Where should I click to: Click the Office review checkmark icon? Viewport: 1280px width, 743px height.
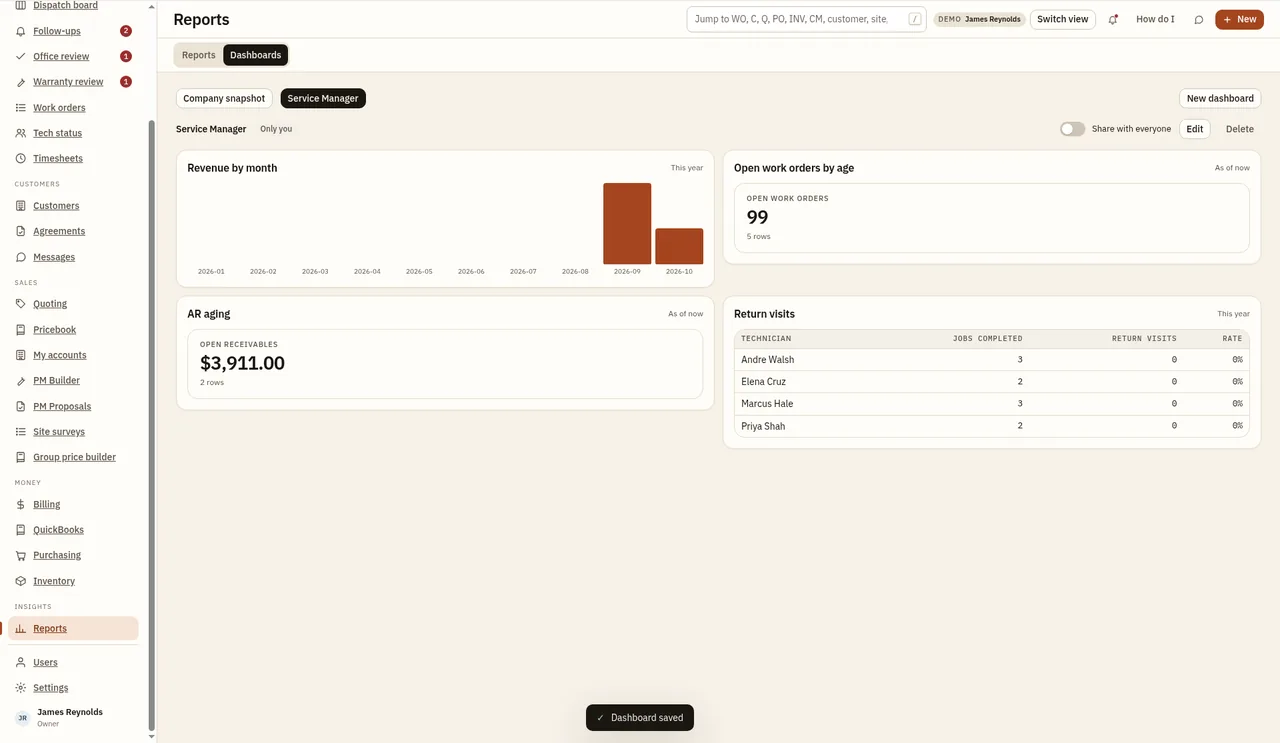tap(21, 56)
